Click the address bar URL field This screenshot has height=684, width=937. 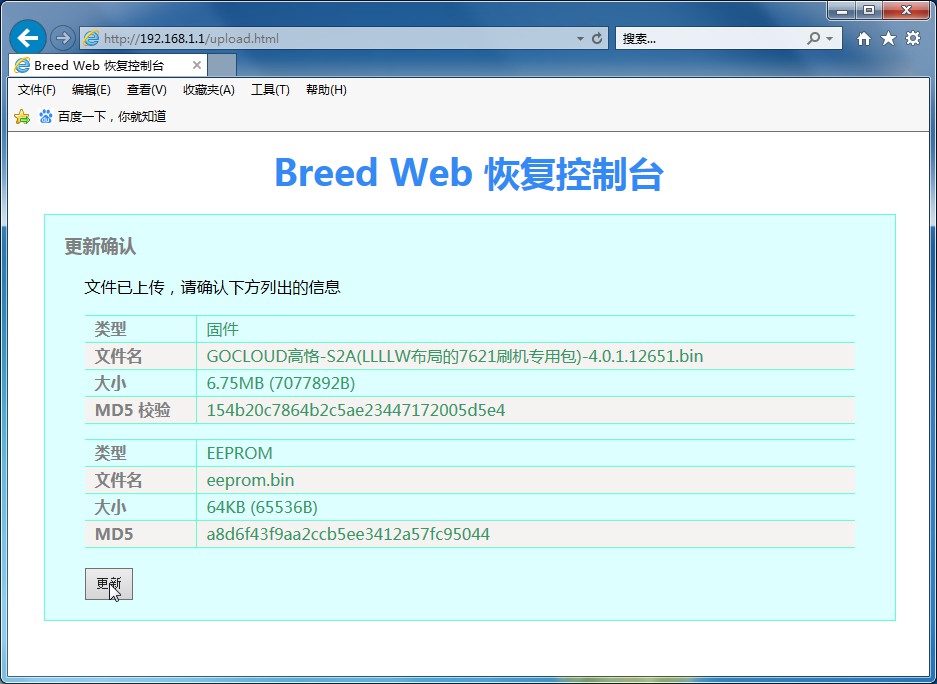(330, 39)
